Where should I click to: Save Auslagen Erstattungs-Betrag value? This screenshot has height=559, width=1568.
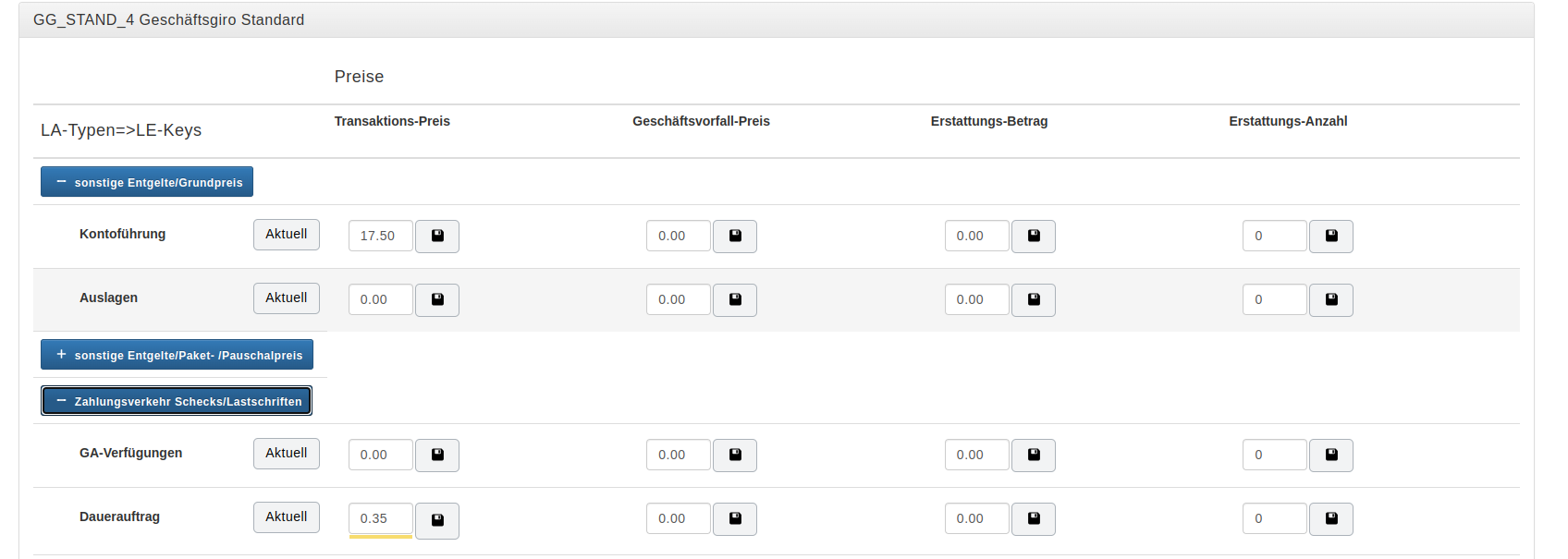1034,300
